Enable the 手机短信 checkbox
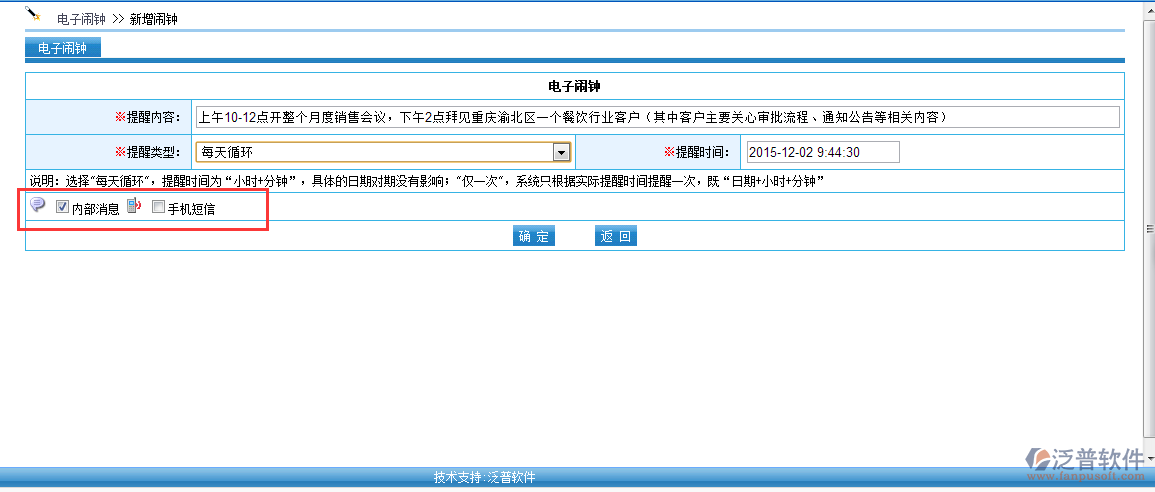This screenshot has height=492, width=1155. 158,208
